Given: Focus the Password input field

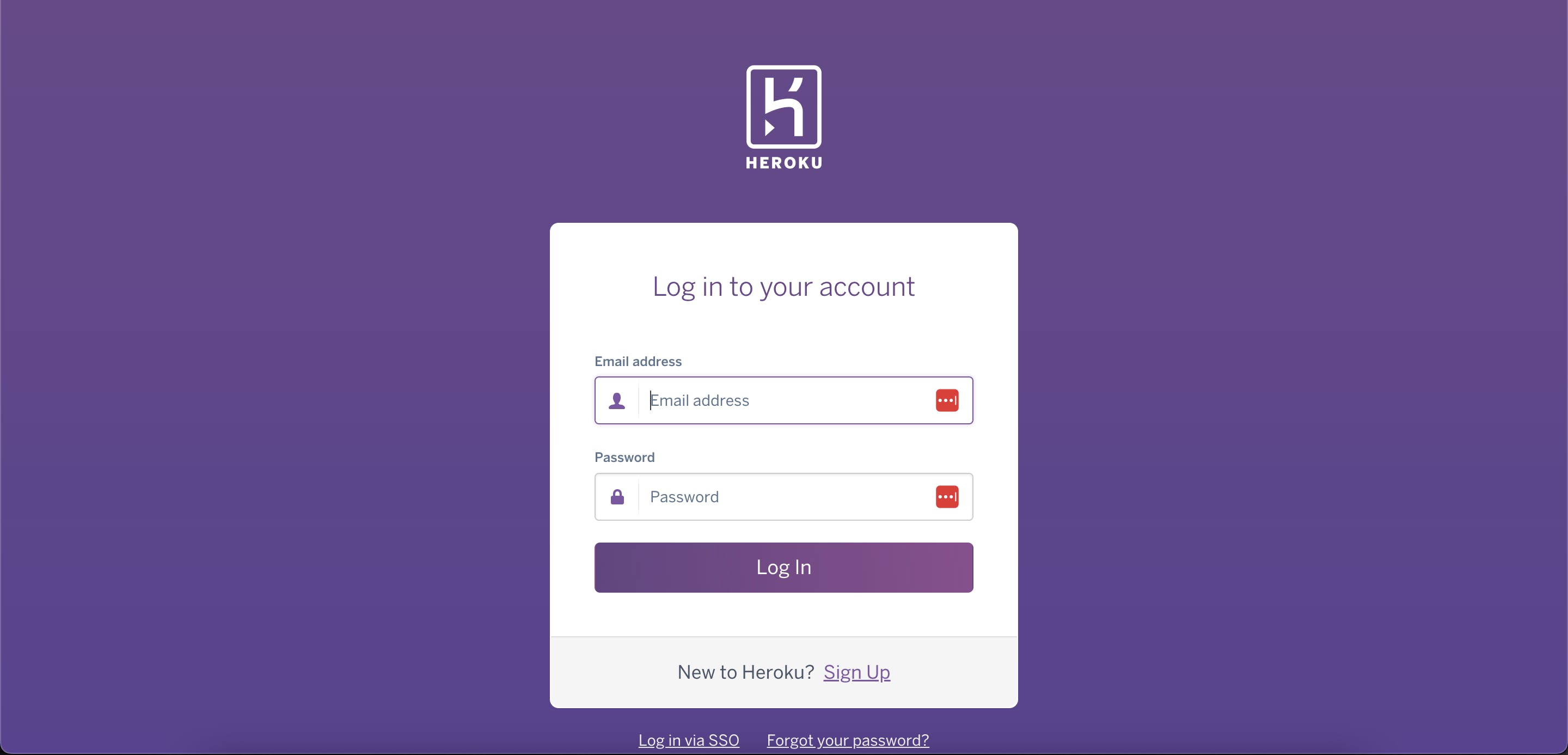Looking at the screenshot, I should 784,497.
